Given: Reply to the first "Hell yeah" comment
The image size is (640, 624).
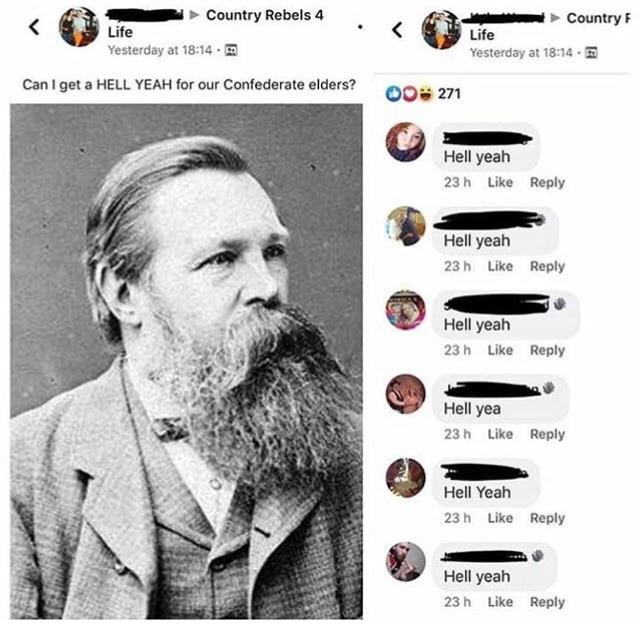Looking at the screenshot, I should coord(547,182).
